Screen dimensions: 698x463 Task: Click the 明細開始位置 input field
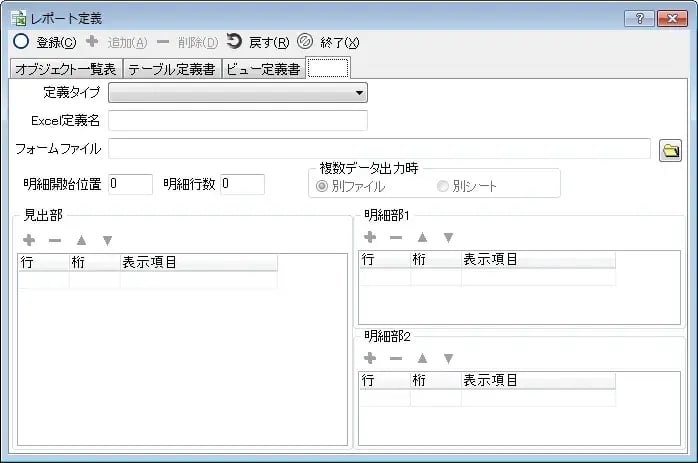[x=130, y=184]
